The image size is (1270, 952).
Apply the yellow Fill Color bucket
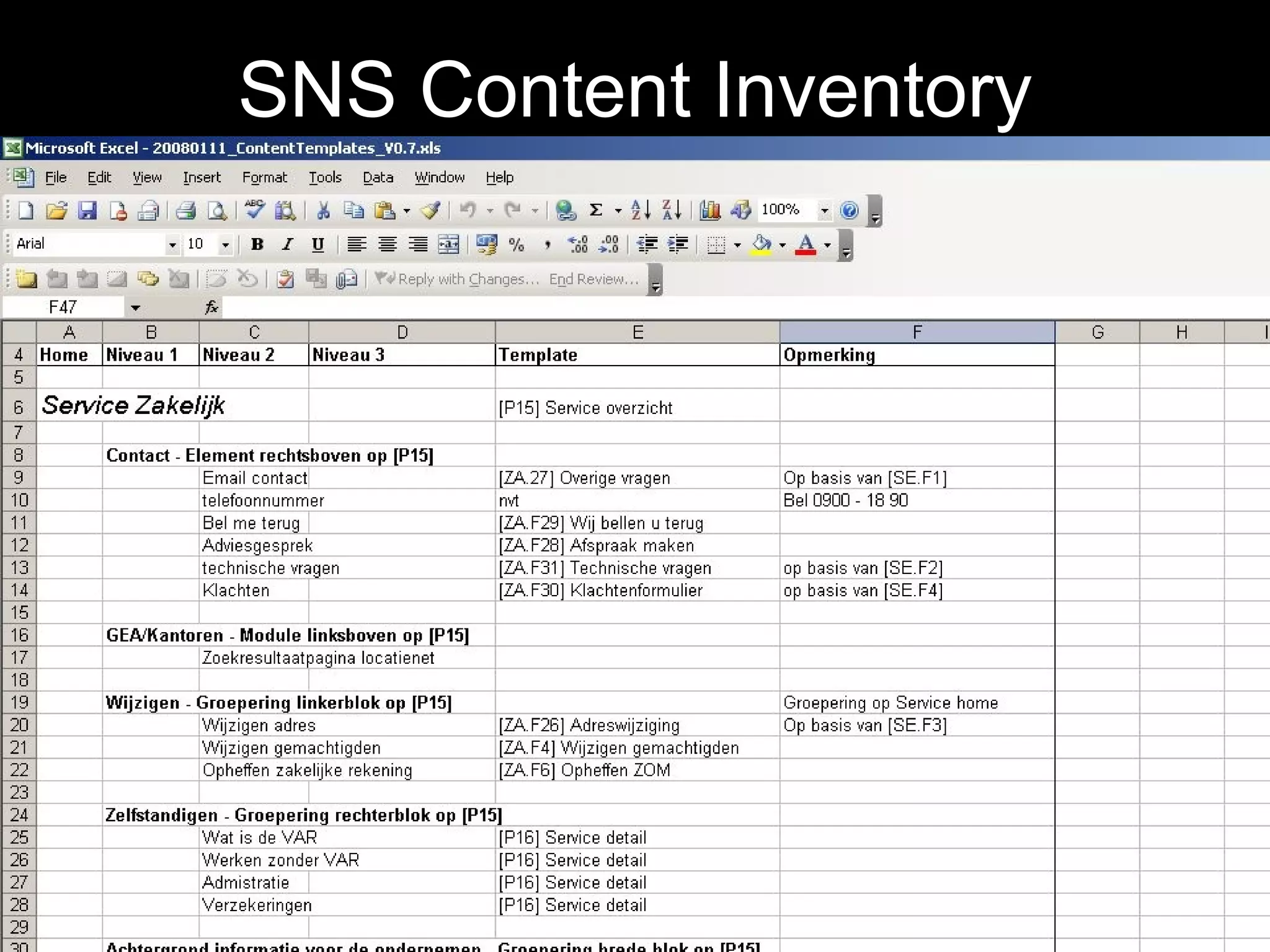(762, 245)
